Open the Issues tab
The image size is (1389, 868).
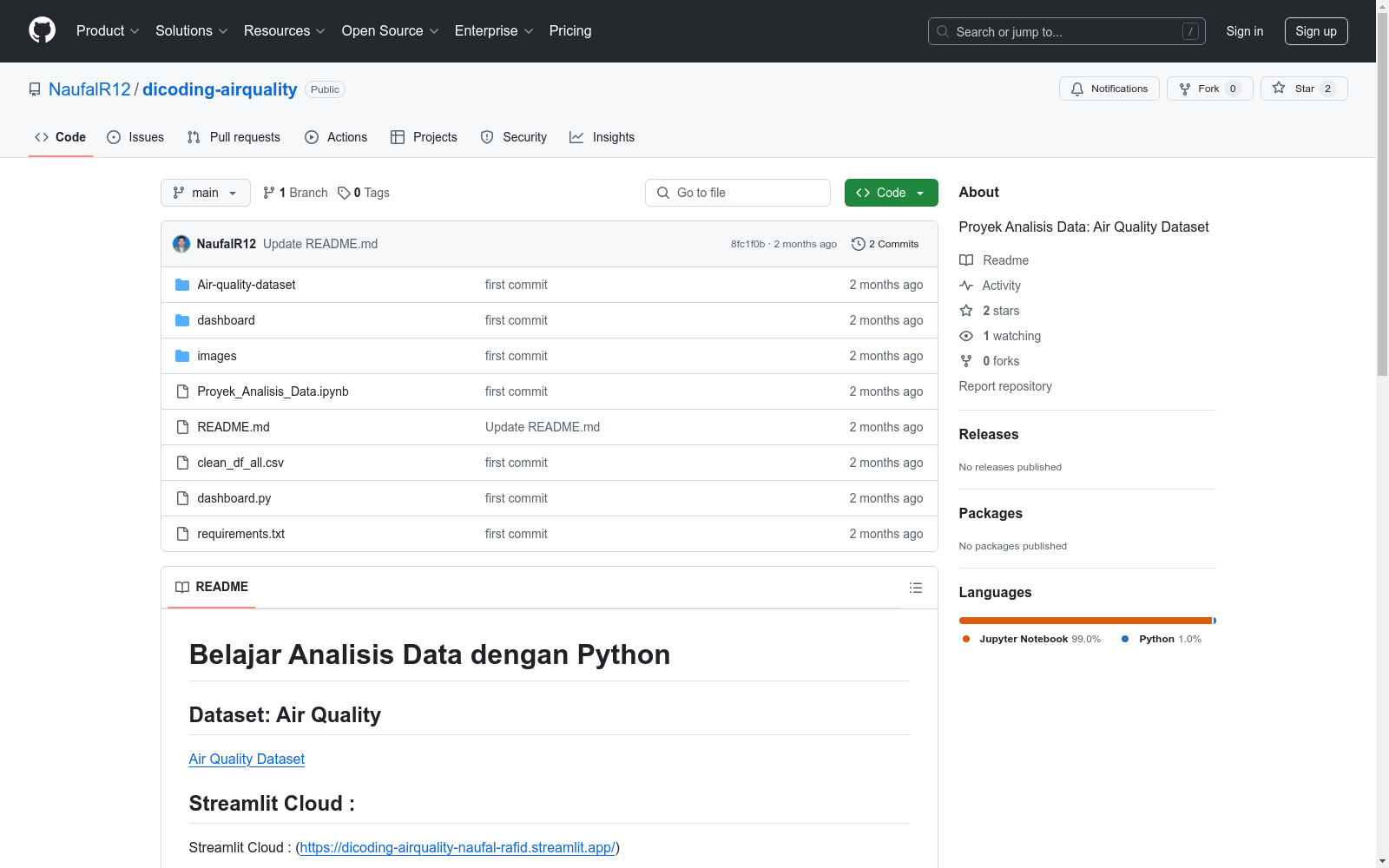pyautogui.click(x=135, y=137)
